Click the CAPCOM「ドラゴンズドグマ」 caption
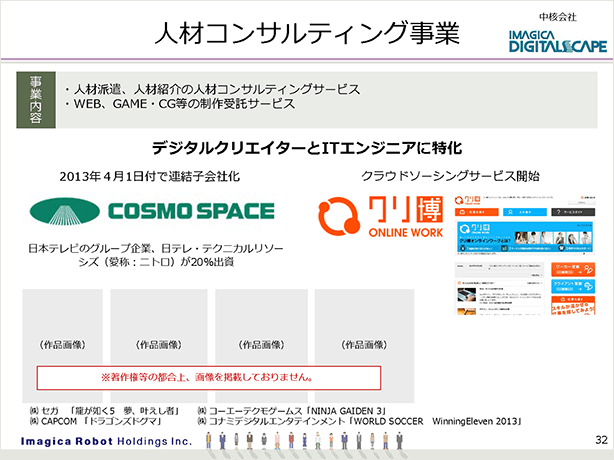 pos(96,421)
